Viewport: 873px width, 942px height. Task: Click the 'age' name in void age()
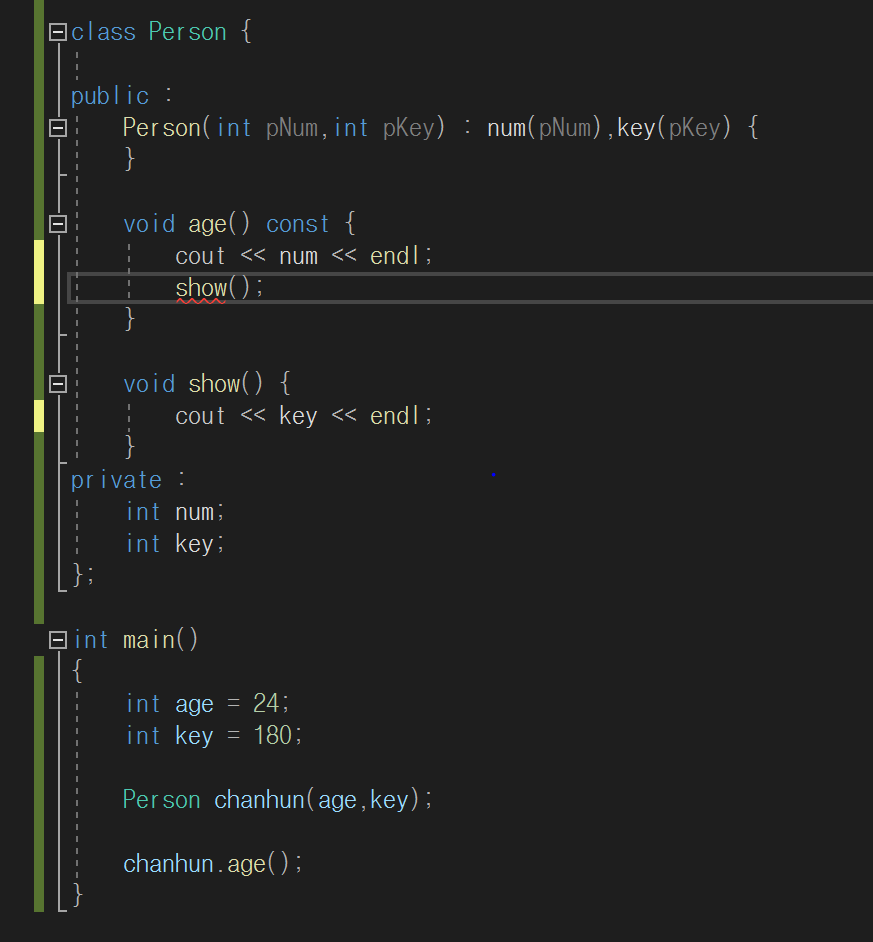click(207, 225)
